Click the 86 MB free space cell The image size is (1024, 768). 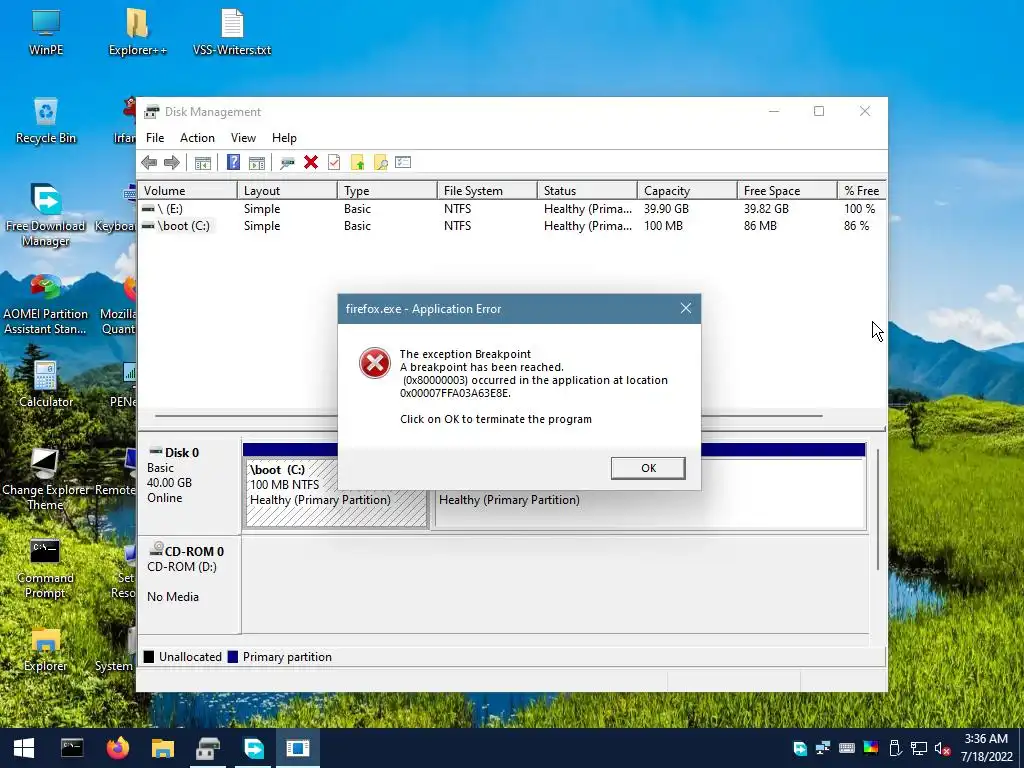(x=760, y=226)
